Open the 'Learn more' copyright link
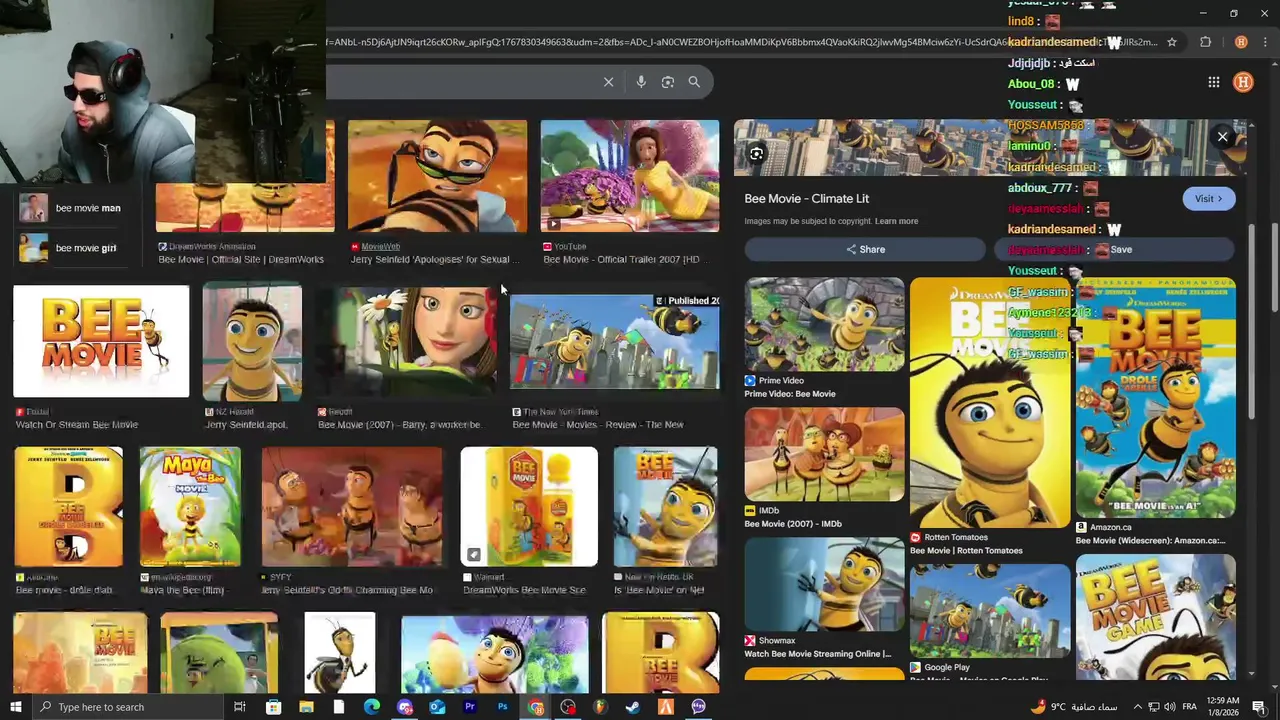 point(896,221)
